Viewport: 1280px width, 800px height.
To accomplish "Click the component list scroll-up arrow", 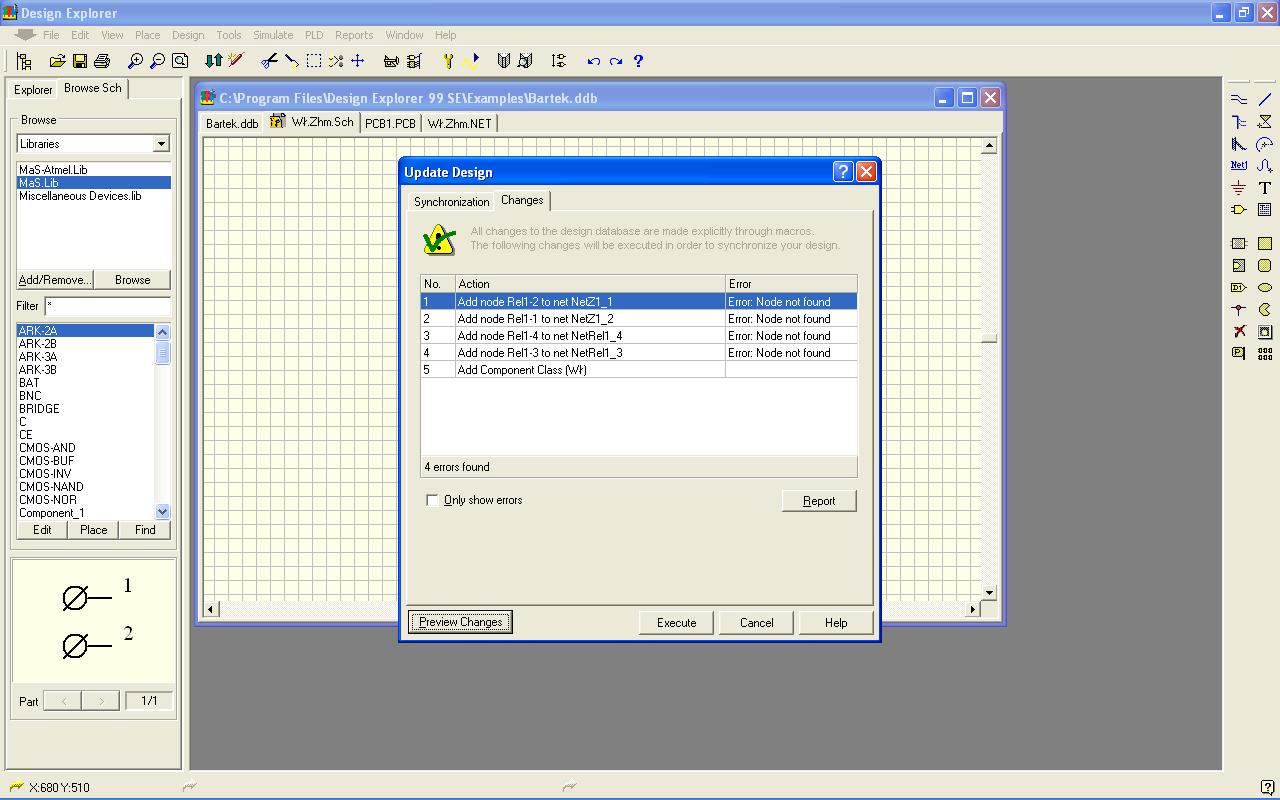I will click(x=163, y=332).
